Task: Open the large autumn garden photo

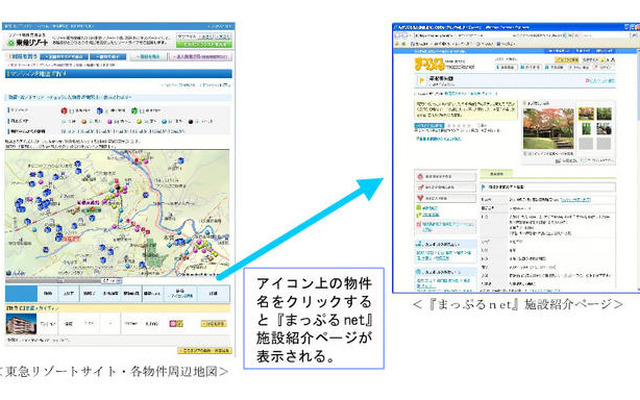Action: coord(548,129)
